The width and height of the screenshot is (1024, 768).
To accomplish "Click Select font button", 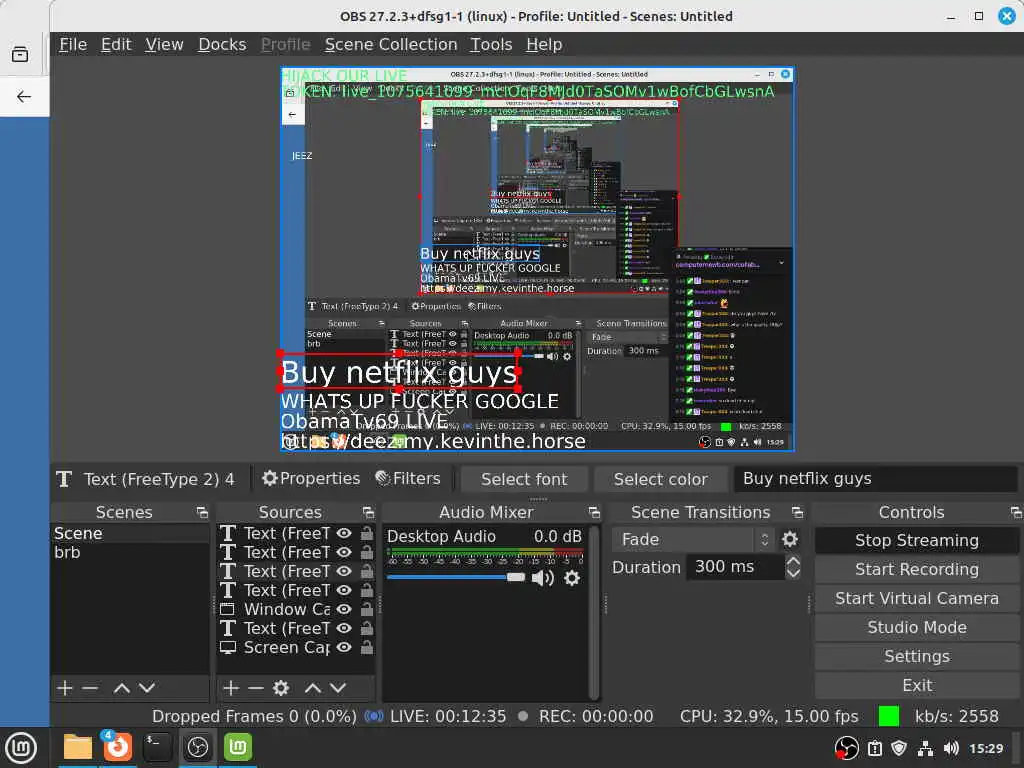I will [524, 479].
